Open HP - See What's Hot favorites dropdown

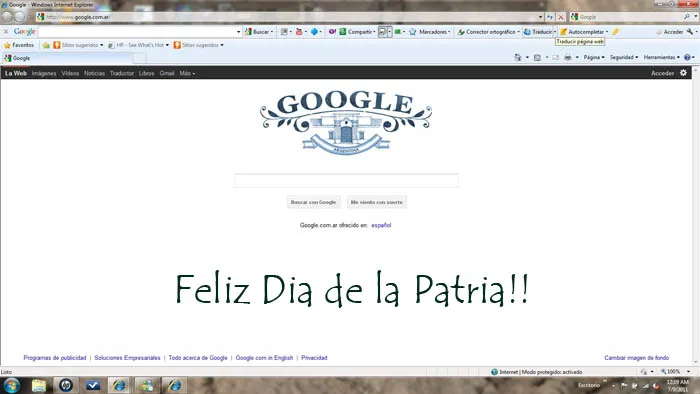pyautogui.click(x=167, y=45)
